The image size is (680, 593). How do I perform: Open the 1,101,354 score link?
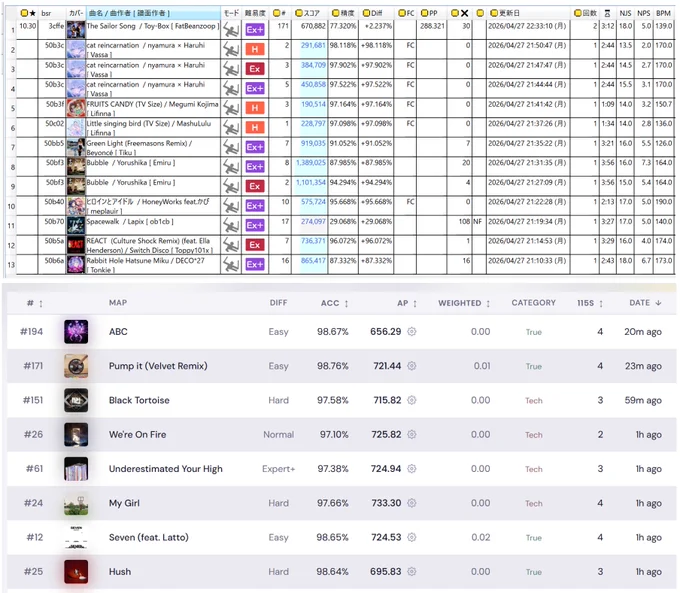pos(311,182)
